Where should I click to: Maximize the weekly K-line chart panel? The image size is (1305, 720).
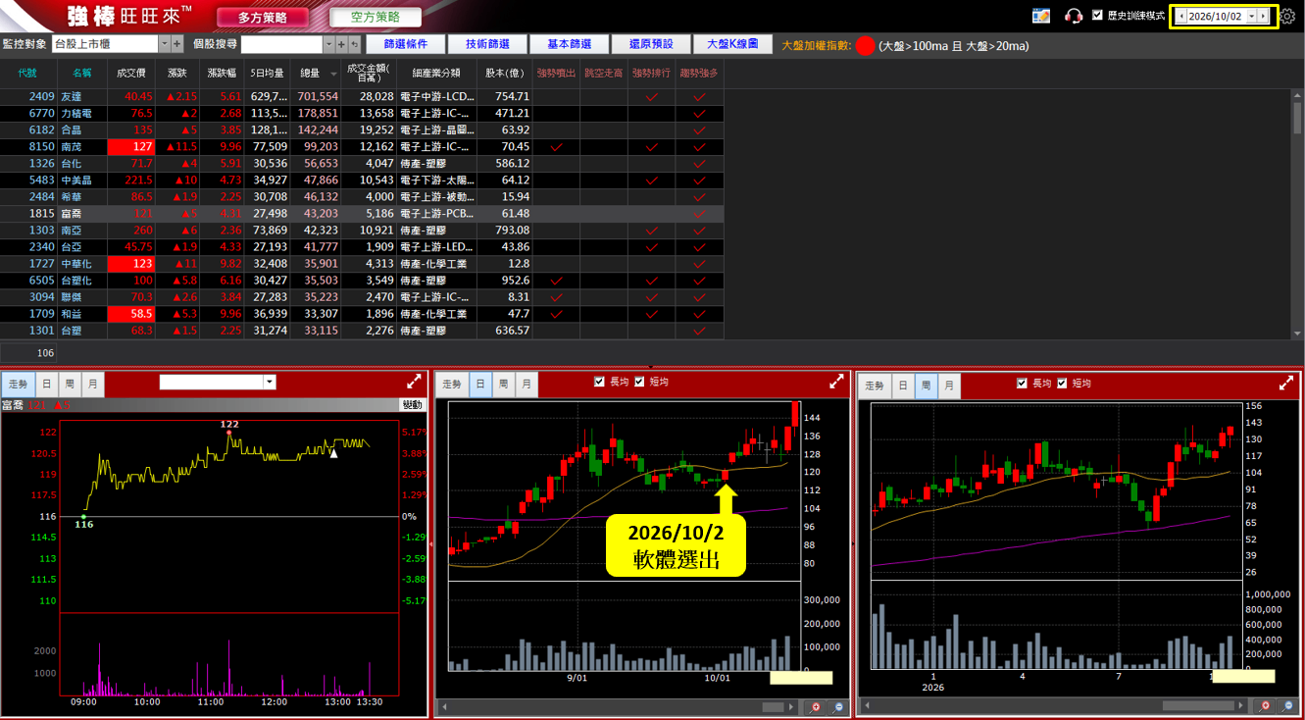click(1287, 382)
